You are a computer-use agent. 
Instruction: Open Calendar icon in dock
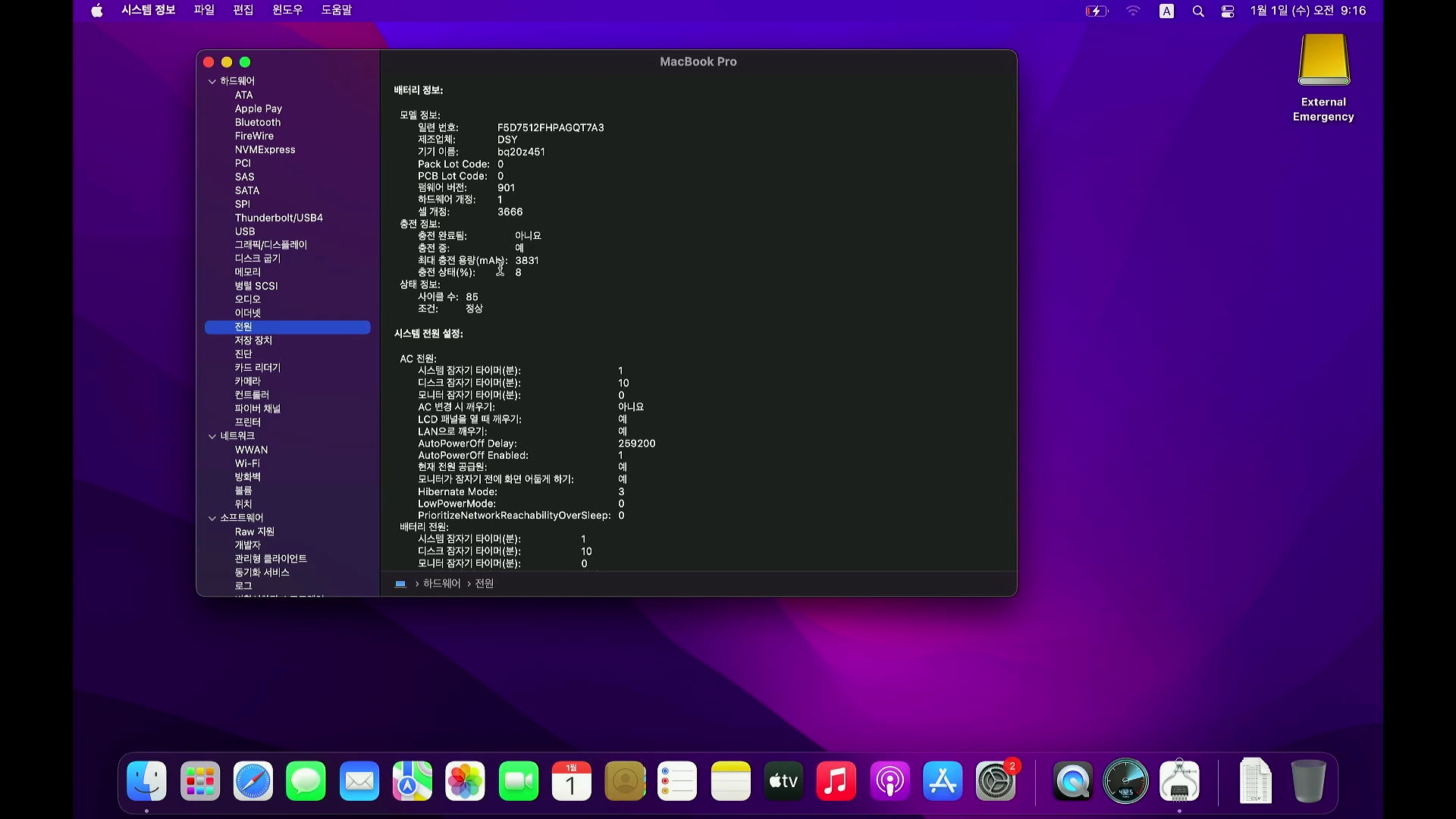pyautogui.click(x=572, y=781)
